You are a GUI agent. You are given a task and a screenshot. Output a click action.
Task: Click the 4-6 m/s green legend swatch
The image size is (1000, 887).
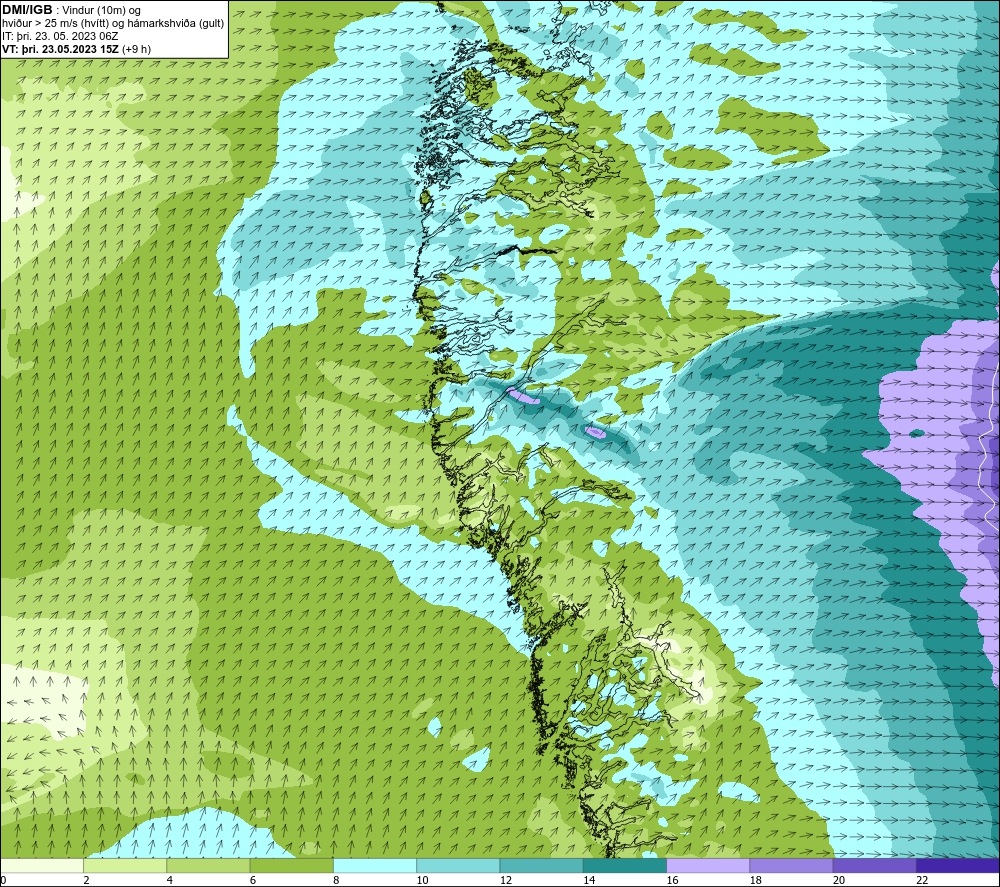[208, 865]
